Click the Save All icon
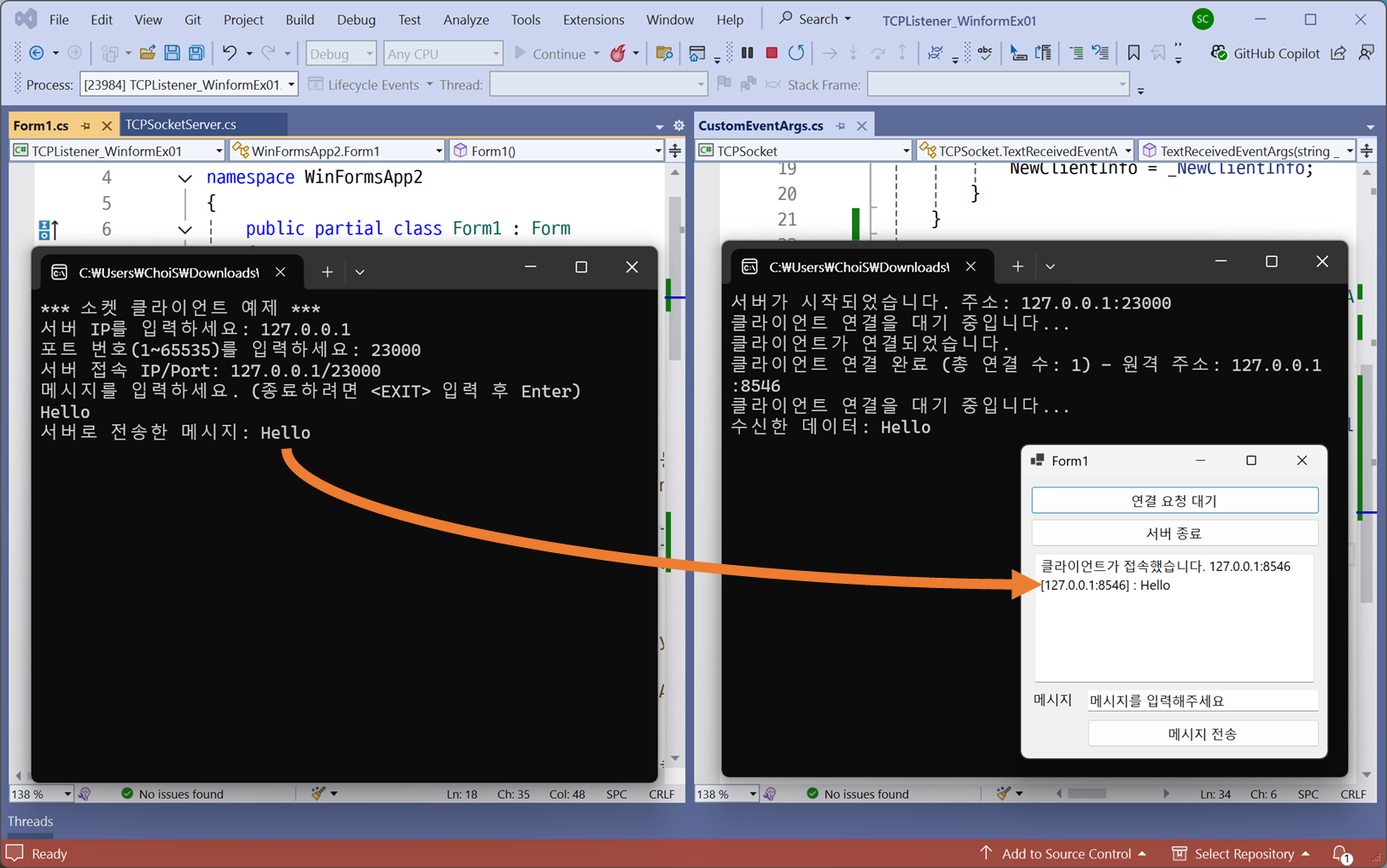Image resolution: width=1387 pixels, height=868 pixels. [x=196, y=53]
